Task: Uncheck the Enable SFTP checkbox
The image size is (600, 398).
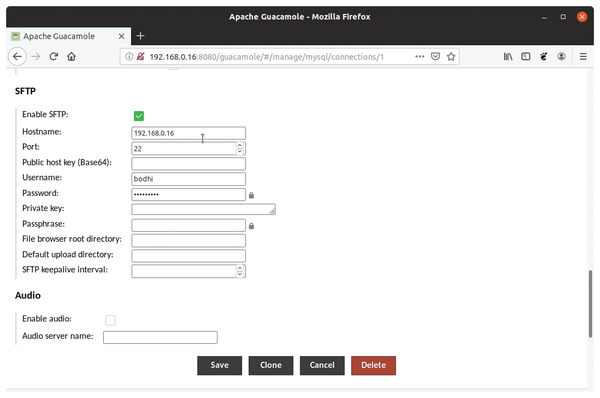Action: coord(139,116)
